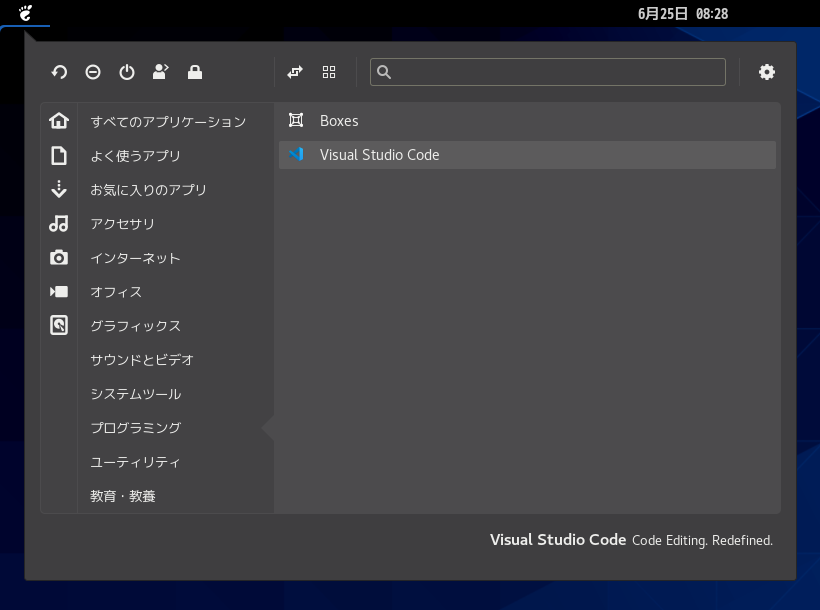Launch the Boxes application
The image size is (820, 610).
click(x=527, y=121)
